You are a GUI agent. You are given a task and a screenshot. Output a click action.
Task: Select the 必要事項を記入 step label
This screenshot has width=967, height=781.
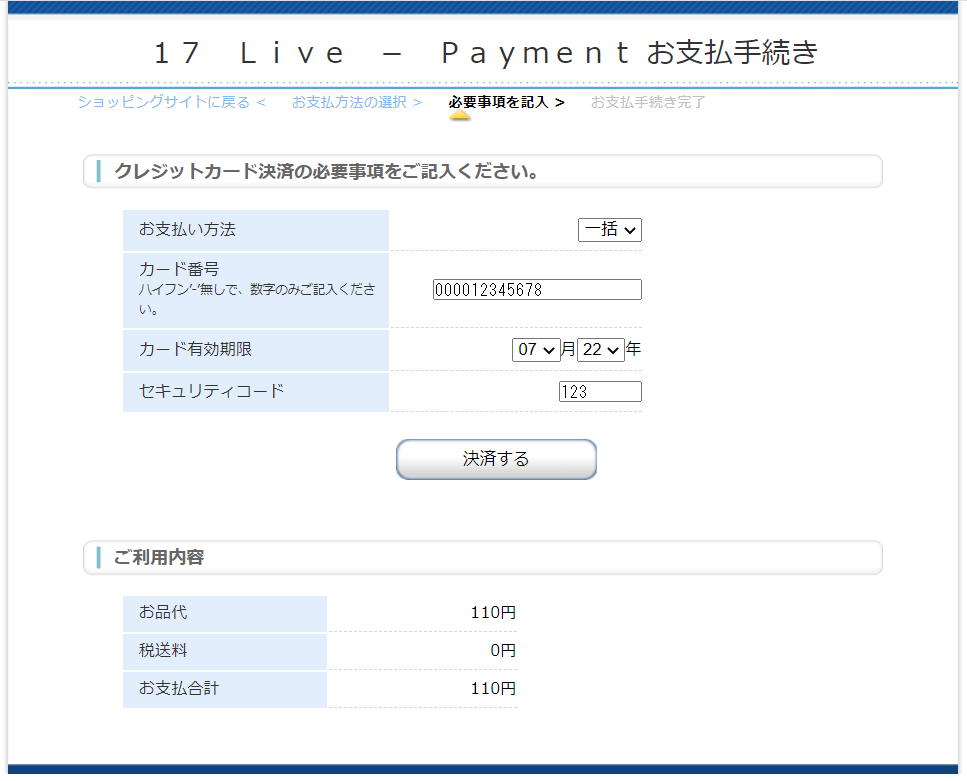[506, 102]
